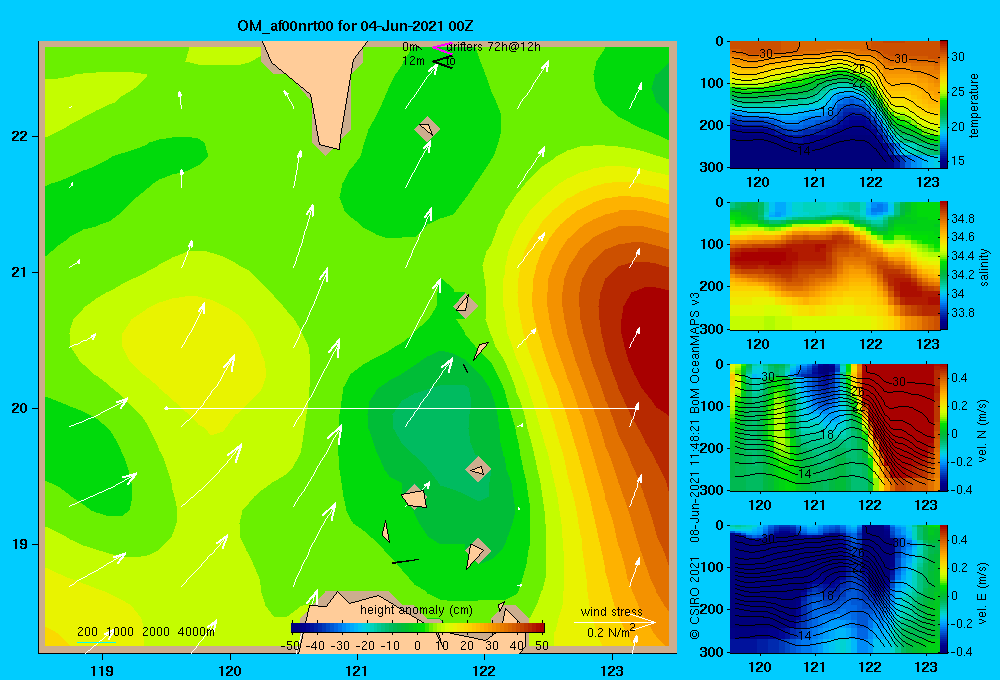
Task: Click the '34.8' tick on the salinity bar
Action: (x=963, y=219)
